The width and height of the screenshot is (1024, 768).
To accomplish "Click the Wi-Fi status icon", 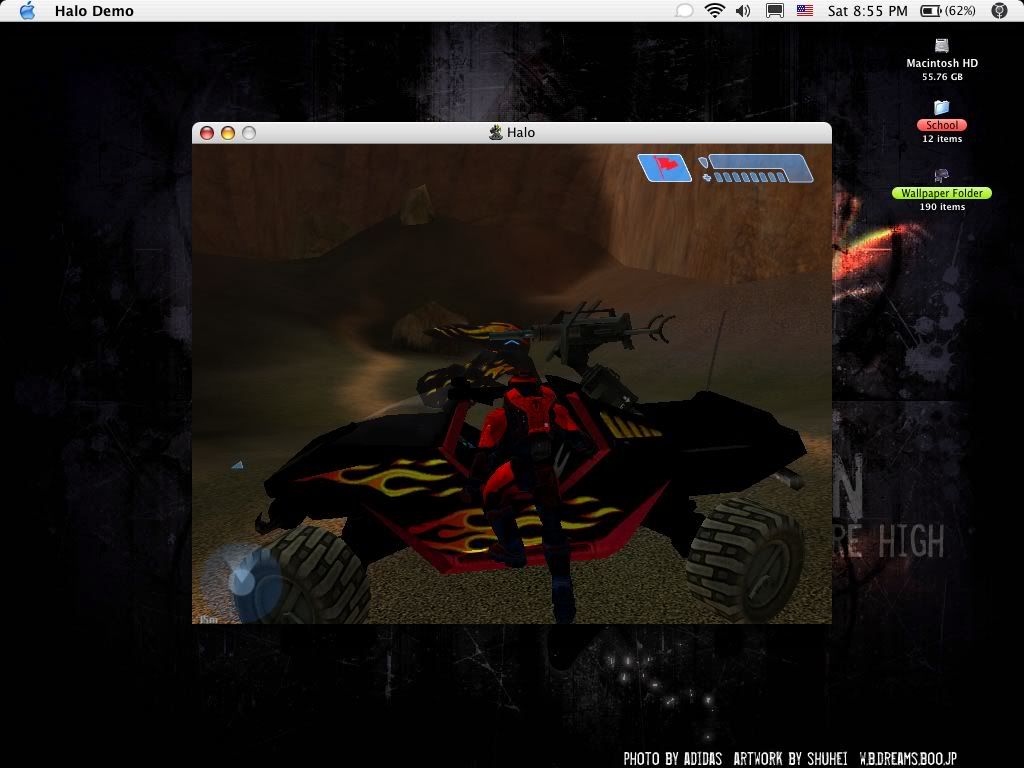I will (715, 10).
